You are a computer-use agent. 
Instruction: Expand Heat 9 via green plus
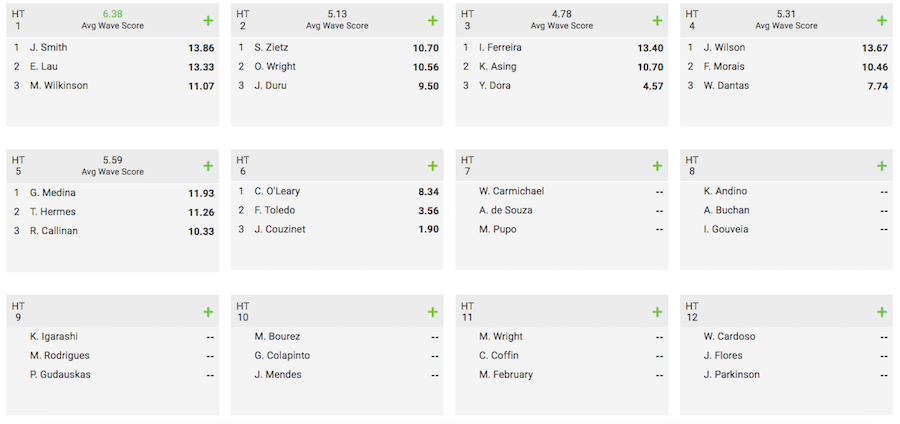(x=208, y=312)
